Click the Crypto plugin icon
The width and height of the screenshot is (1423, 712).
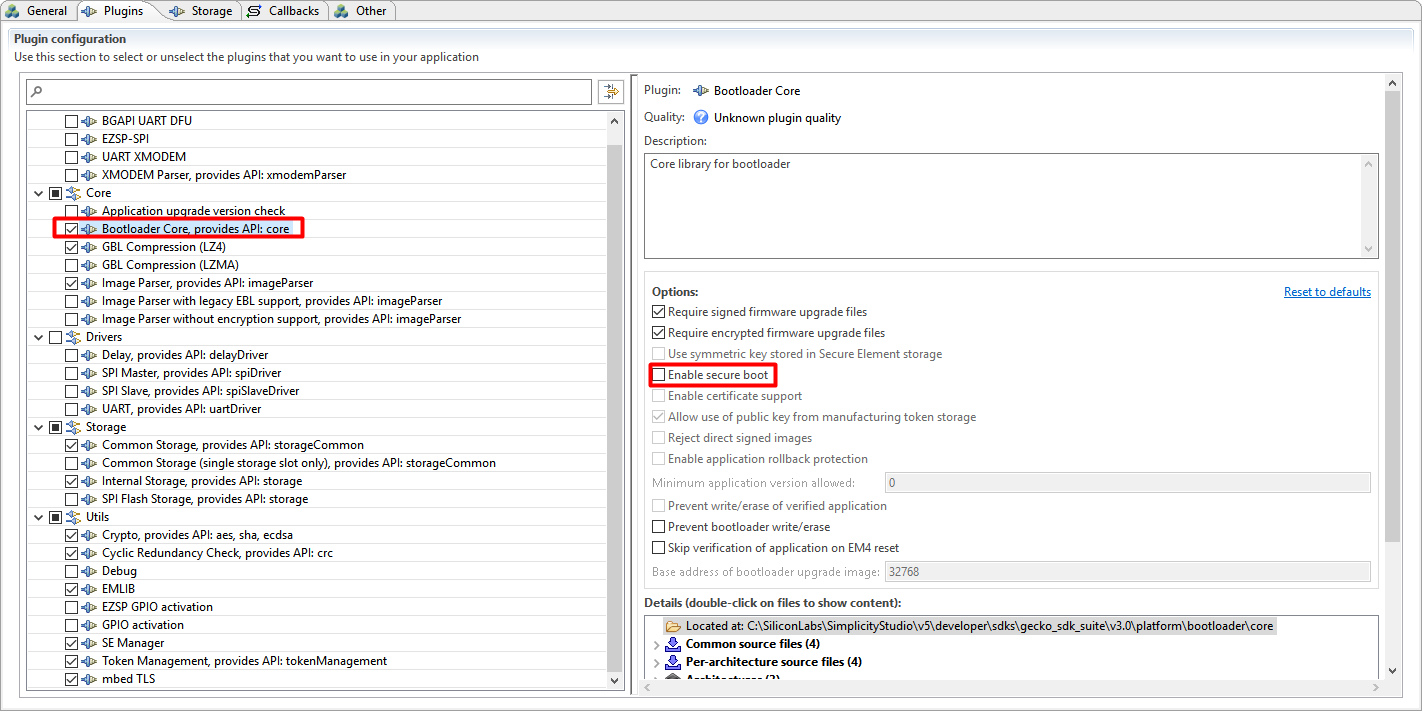pos(90,535)
